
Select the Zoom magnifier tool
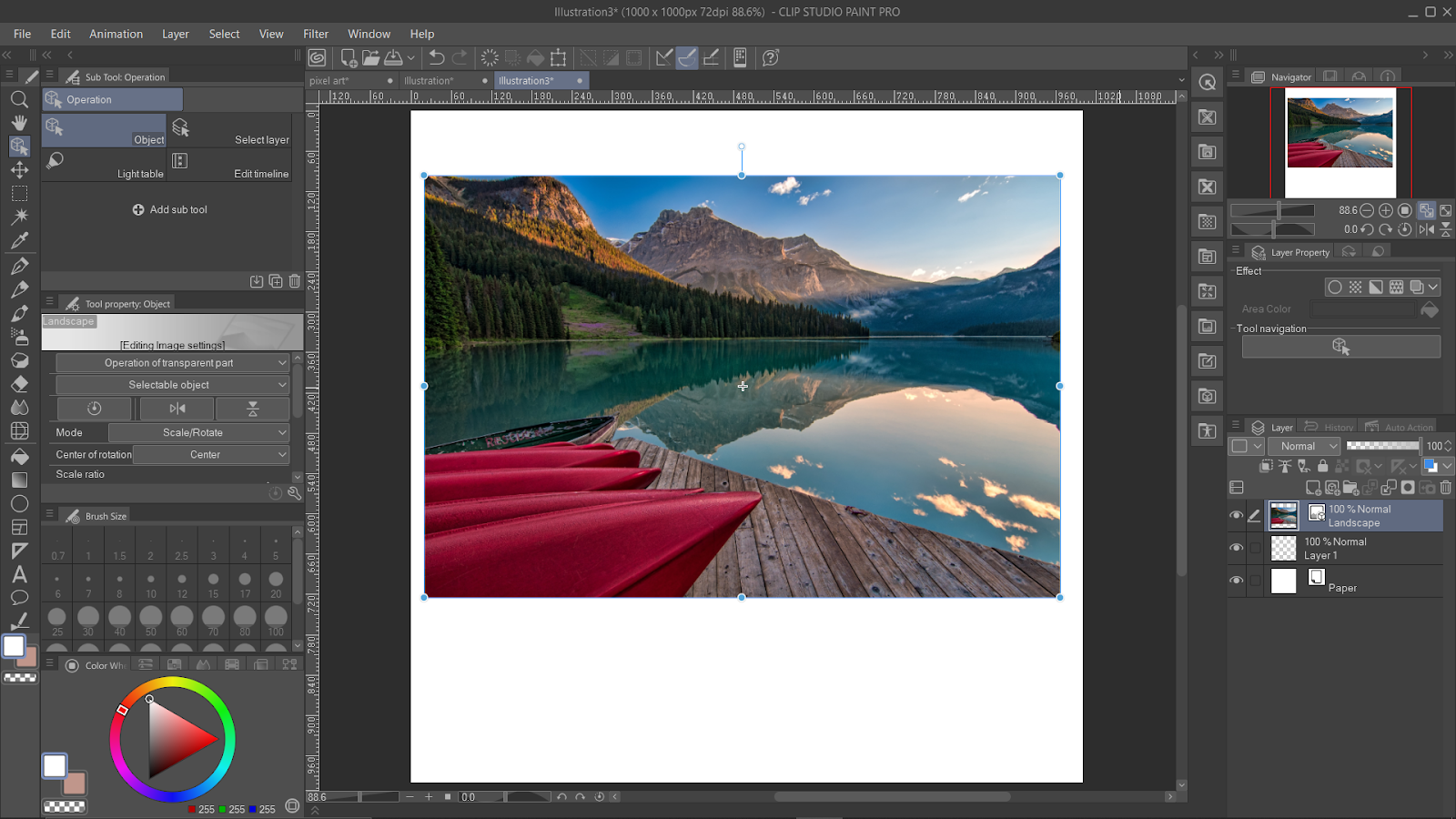tap(19, 99)
